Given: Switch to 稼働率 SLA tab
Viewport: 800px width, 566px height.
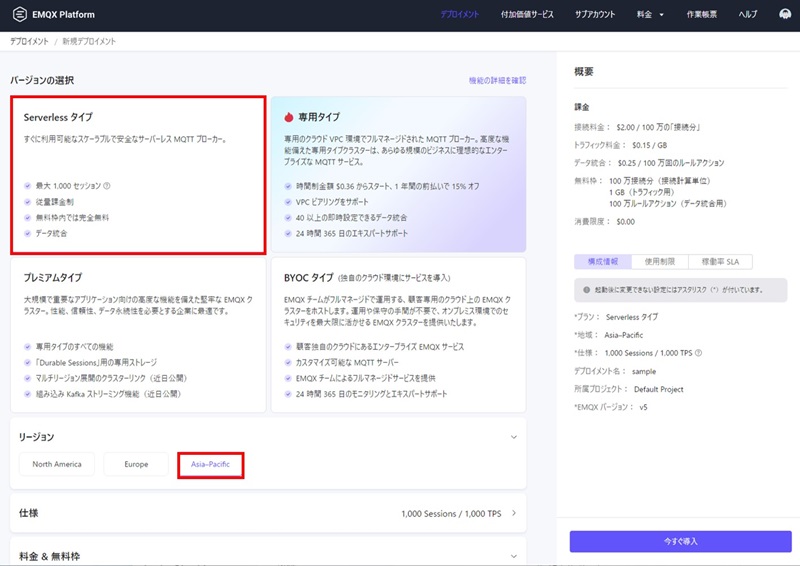Looking at the screenshot, I should (x=720, y=261).
